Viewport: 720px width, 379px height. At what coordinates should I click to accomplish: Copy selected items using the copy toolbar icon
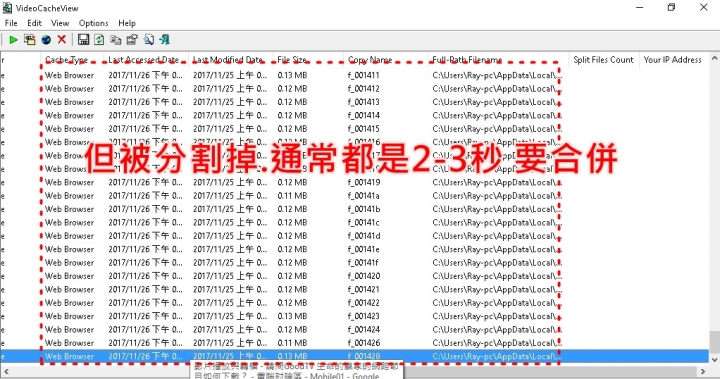116,40
